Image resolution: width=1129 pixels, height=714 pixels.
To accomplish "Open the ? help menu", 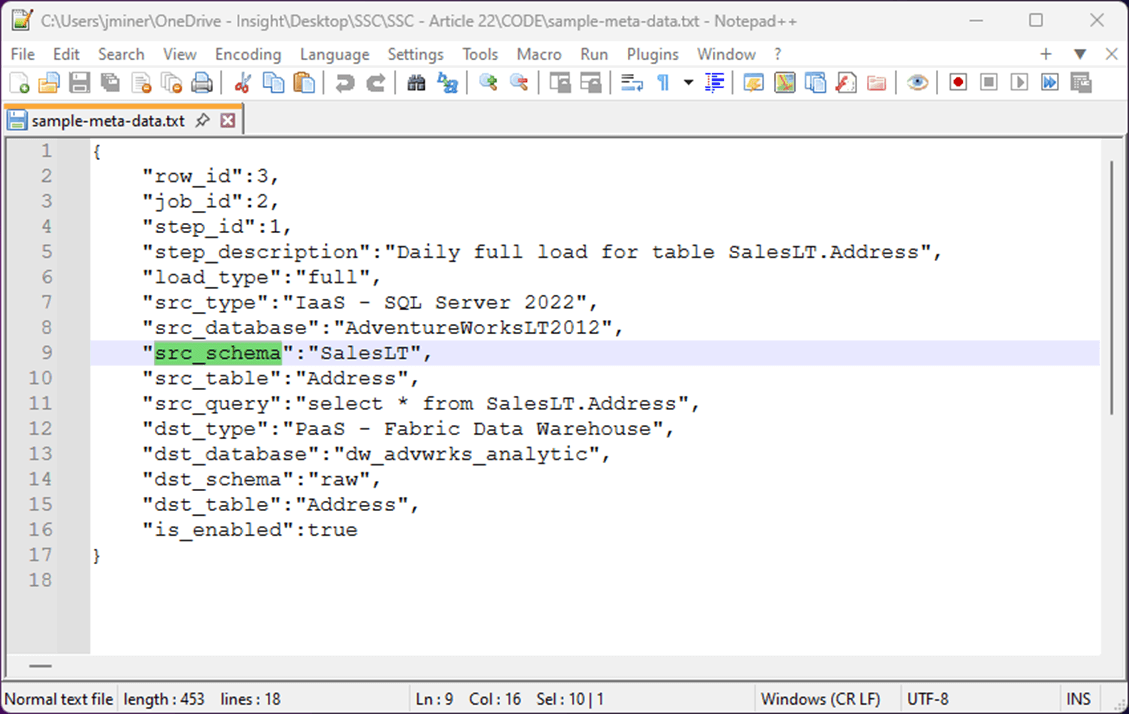I will tap(778, 55).
